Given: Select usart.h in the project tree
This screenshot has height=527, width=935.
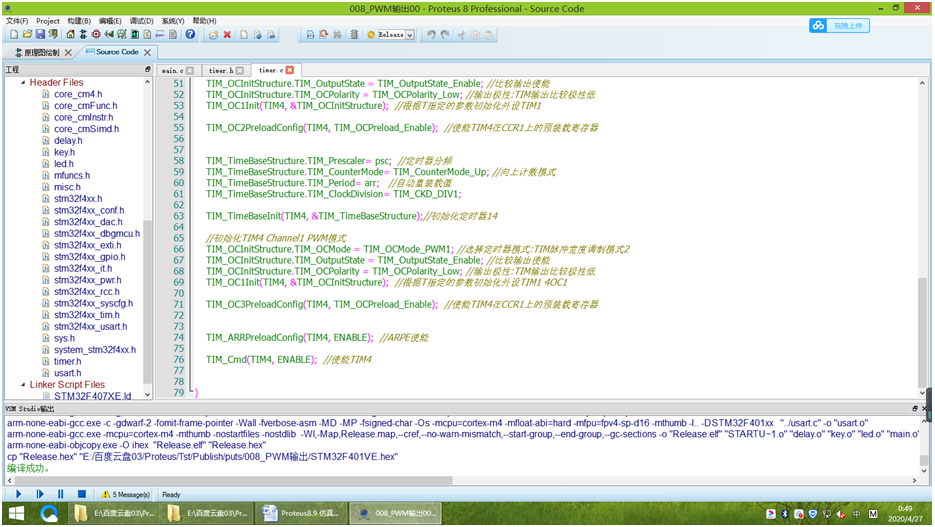Looking at the screenshot, I should pyautogui.click(x=67, y=373).
